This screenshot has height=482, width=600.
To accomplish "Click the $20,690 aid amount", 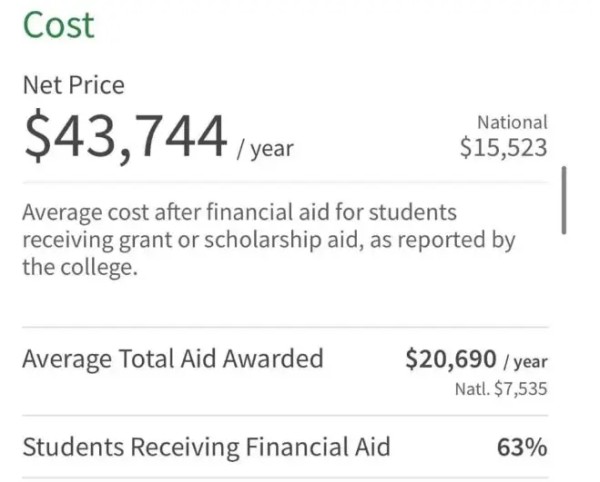I will pyautogui.click(x=451, y=360).
